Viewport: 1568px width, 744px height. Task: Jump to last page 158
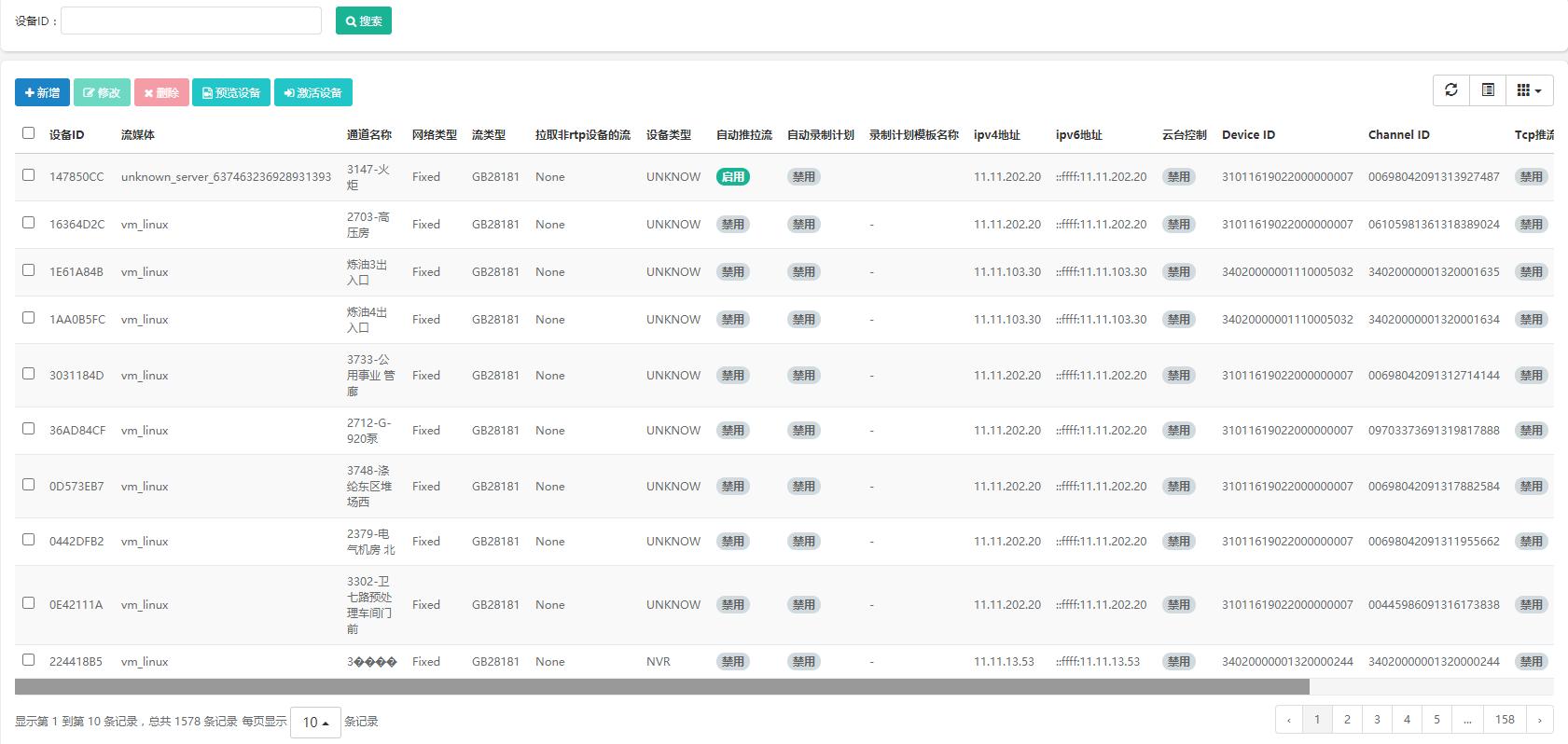[1505, 719]
